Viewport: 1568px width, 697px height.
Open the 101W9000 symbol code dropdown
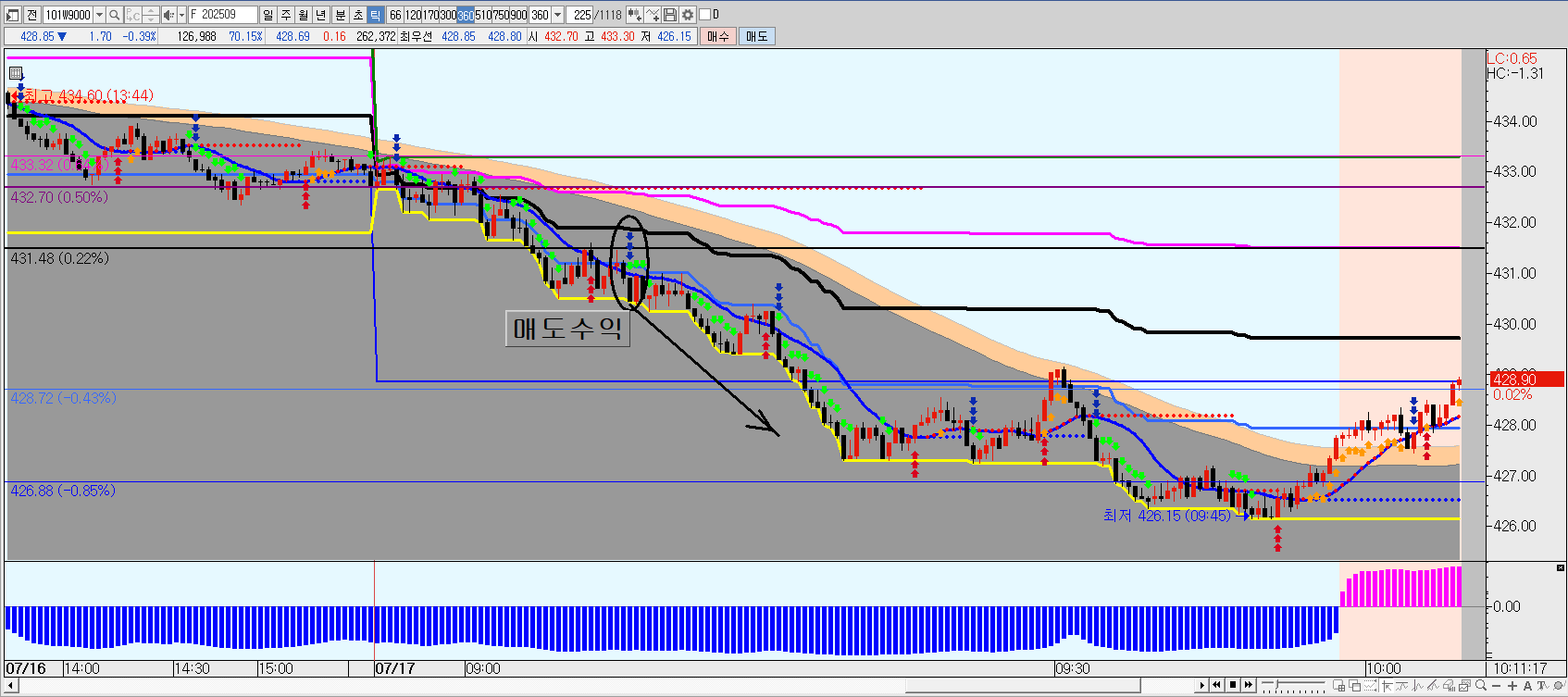coord(99,15)
